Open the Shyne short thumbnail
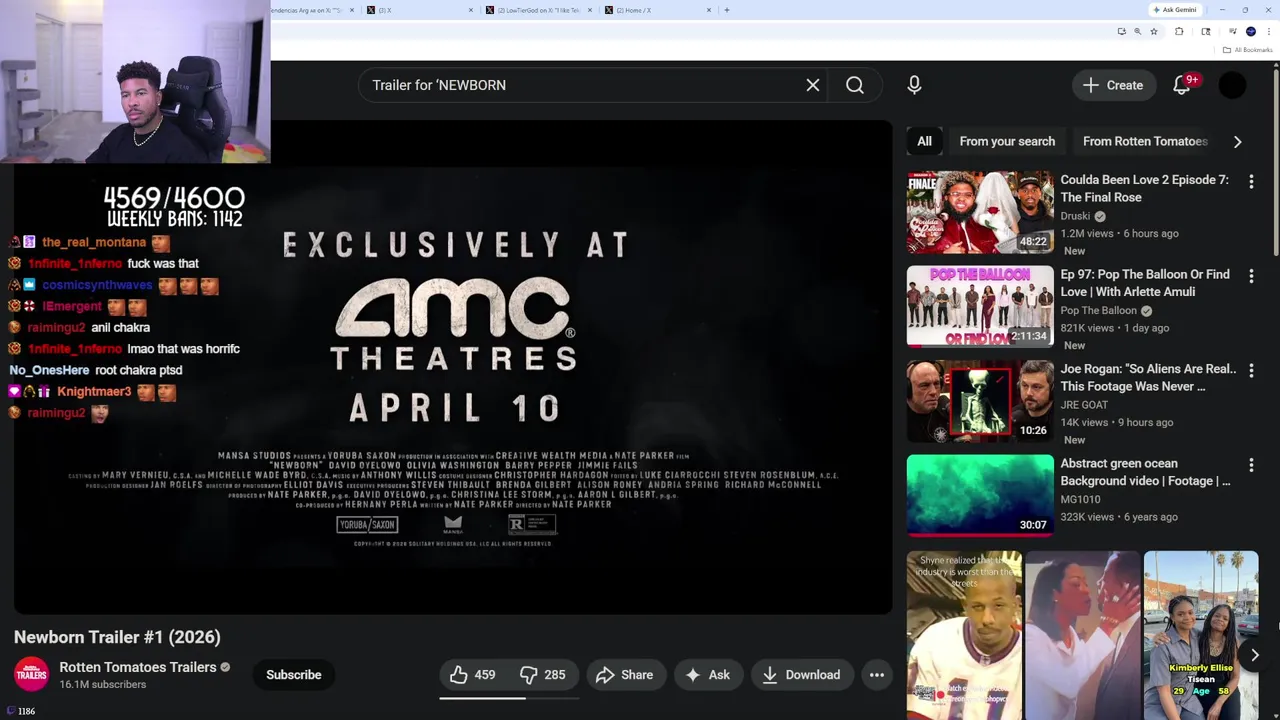 tap(964, 635)
